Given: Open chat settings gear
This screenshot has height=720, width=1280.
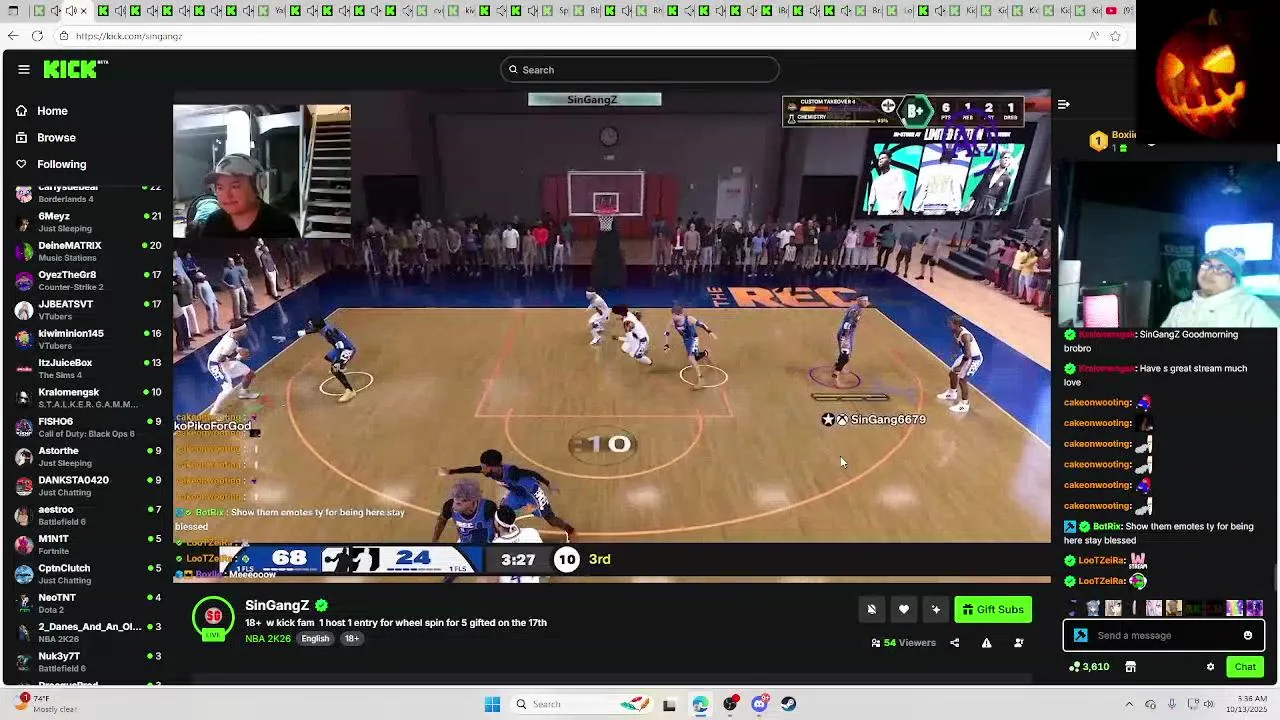Looking at the screenshot, I should coord(1210,667).
